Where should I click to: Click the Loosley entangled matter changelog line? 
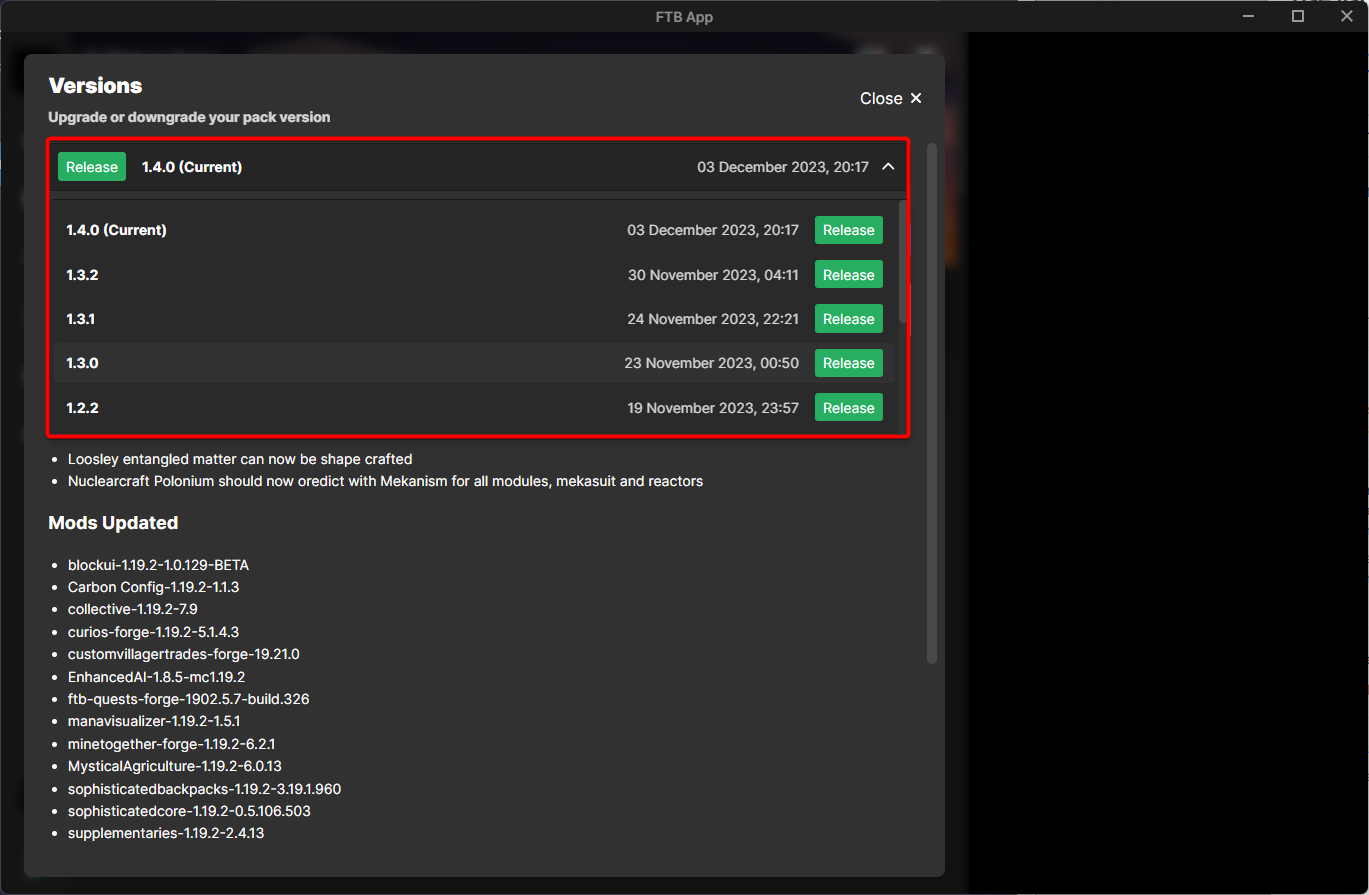[x=240, y=459]
